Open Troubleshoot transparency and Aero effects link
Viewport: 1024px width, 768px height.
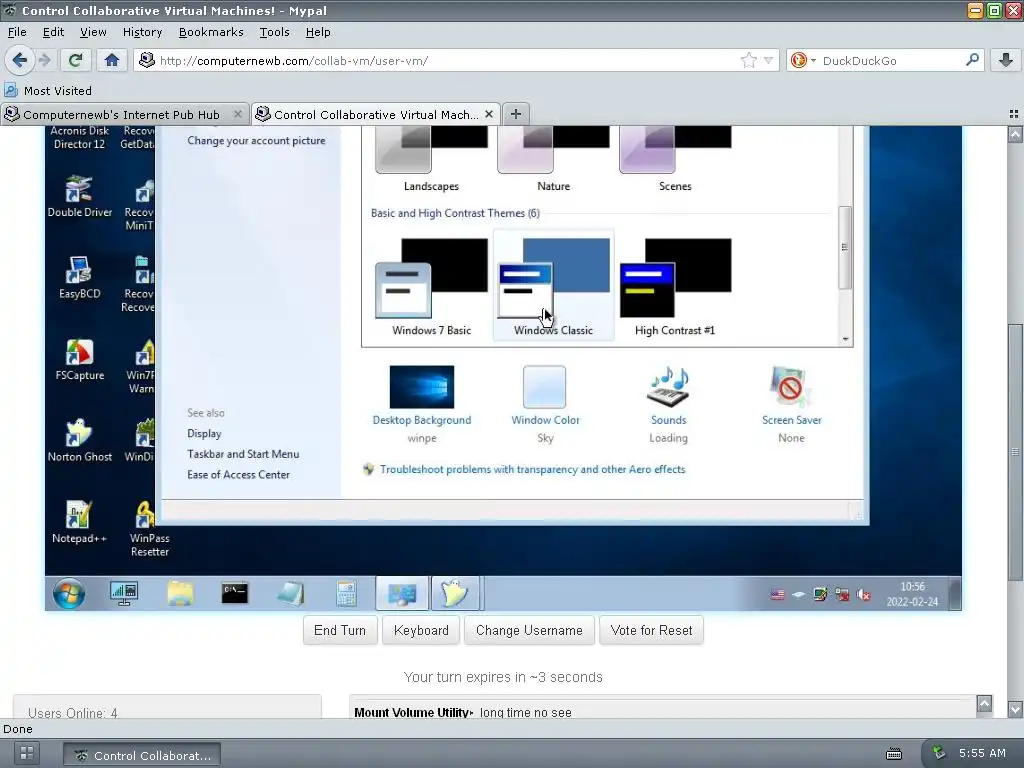point(532,469)
